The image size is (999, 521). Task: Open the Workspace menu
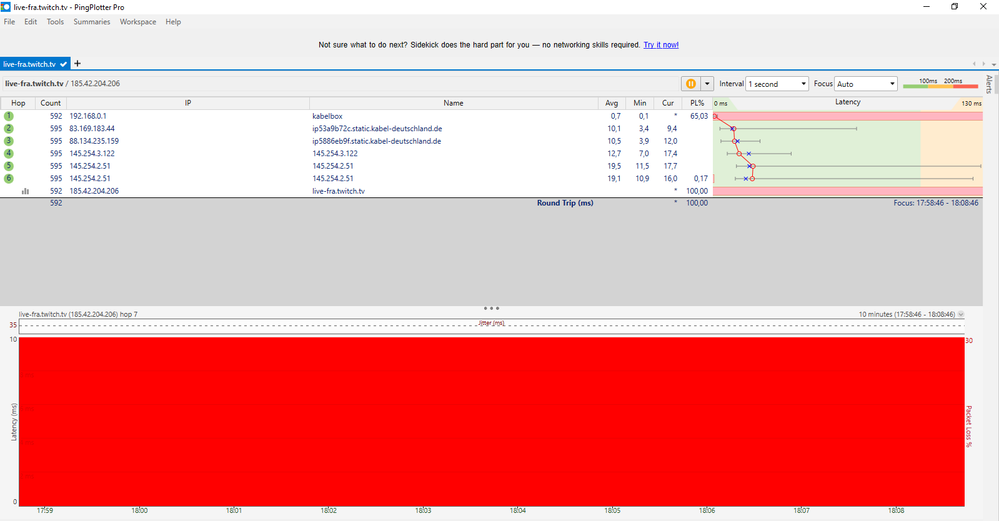(x=138, y=22)
